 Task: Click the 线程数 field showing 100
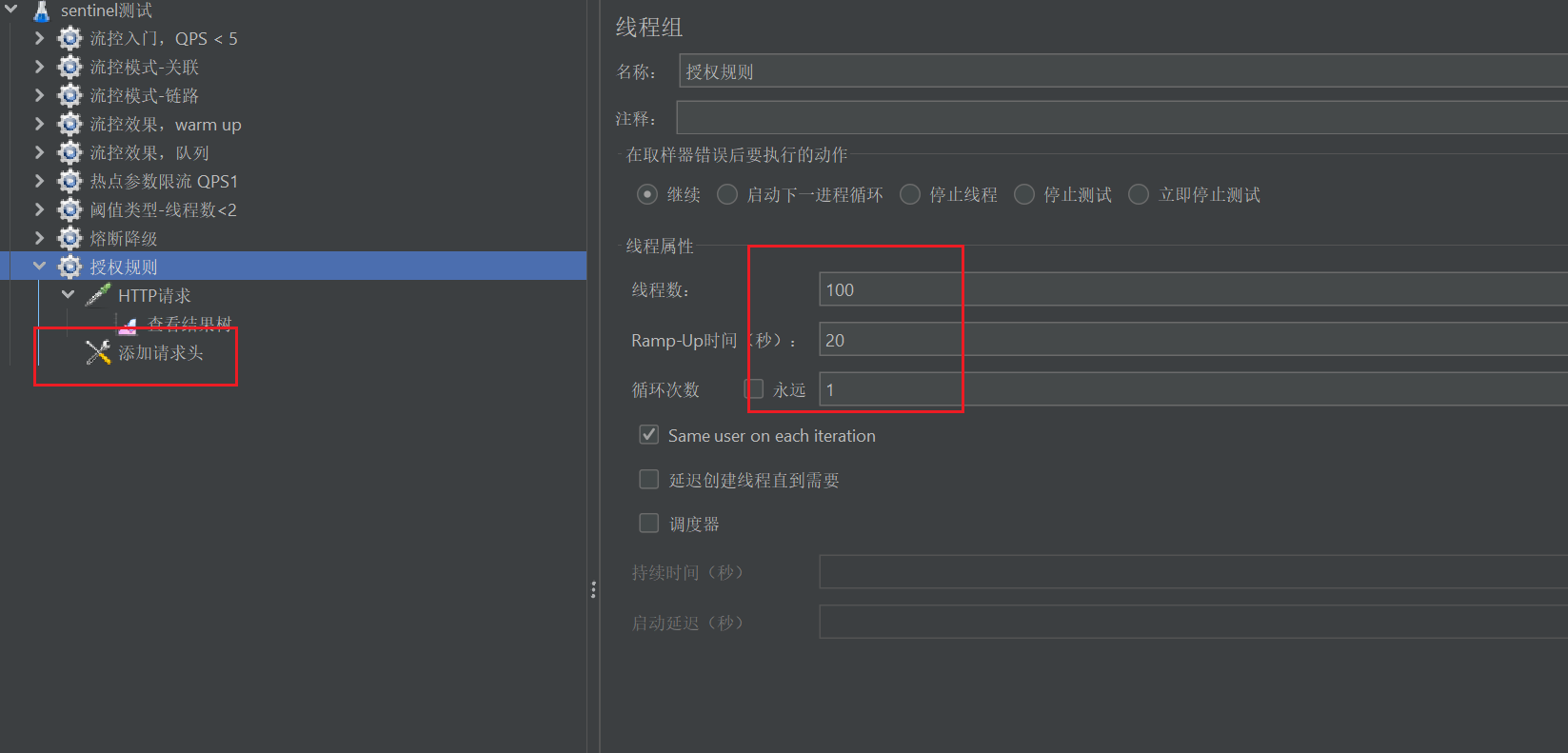pyautogui.click(x=1194, y=289)
